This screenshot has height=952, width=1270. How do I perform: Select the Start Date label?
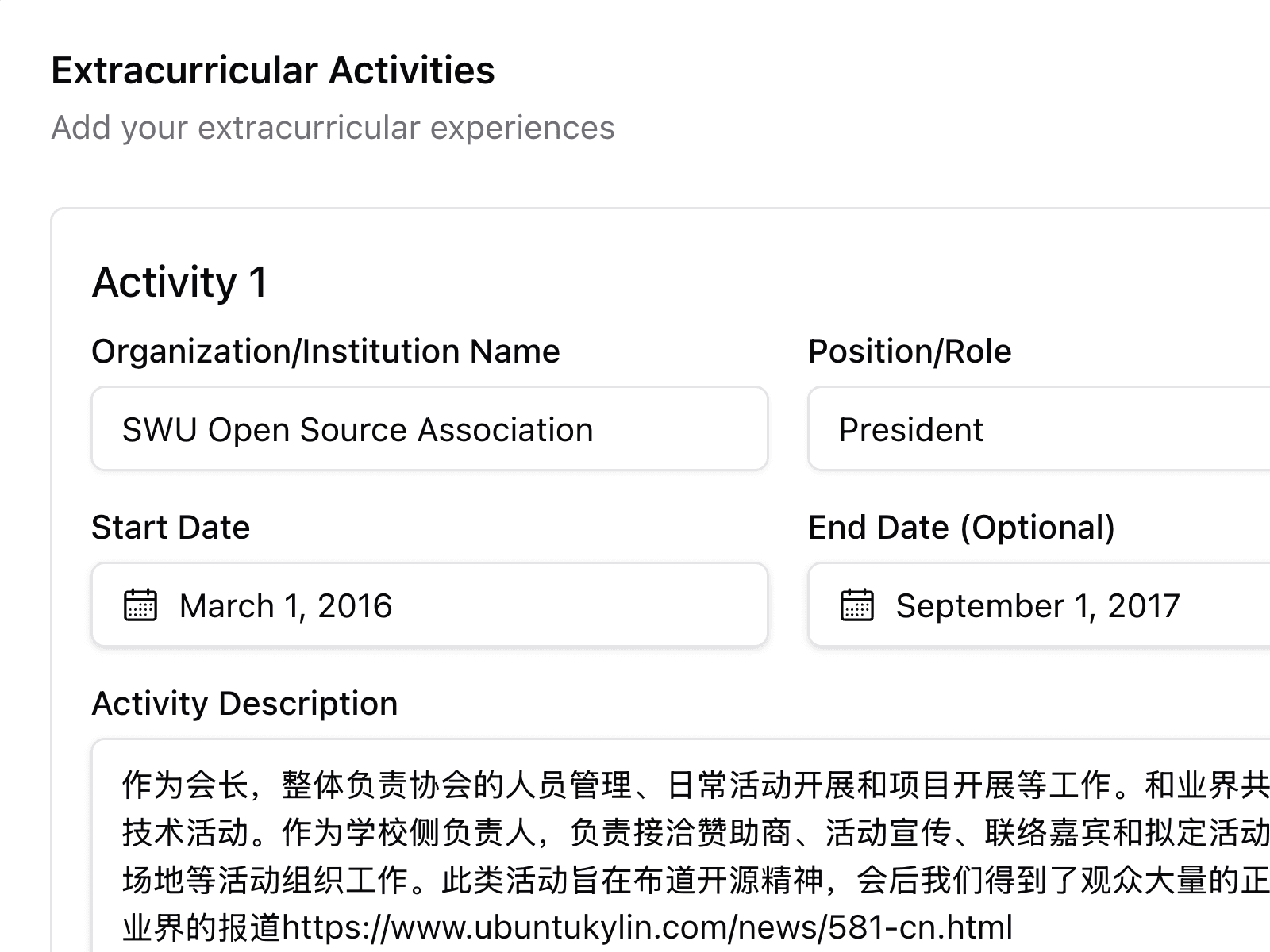pyautogui.click(x=171, y=527)
